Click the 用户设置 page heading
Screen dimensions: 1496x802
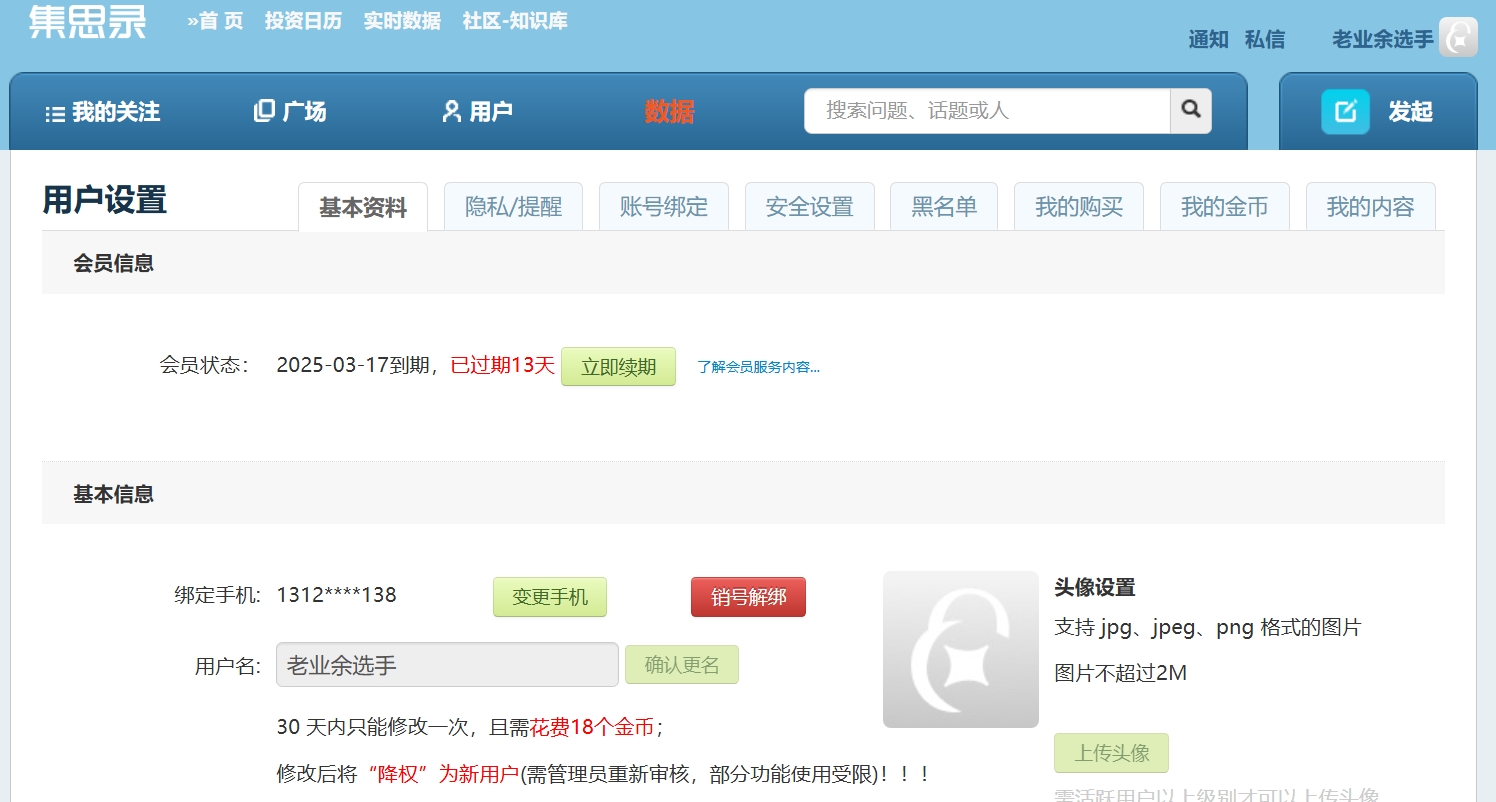pyautogui.click(x=105, y=200)
